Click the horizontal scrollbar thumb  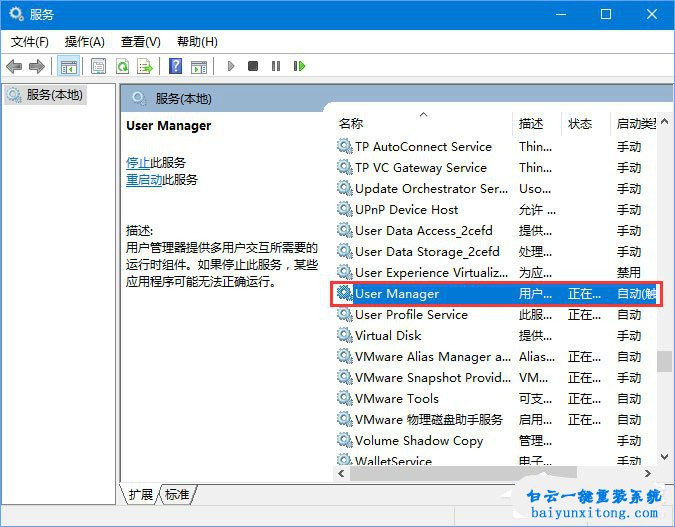click(463, 474)
